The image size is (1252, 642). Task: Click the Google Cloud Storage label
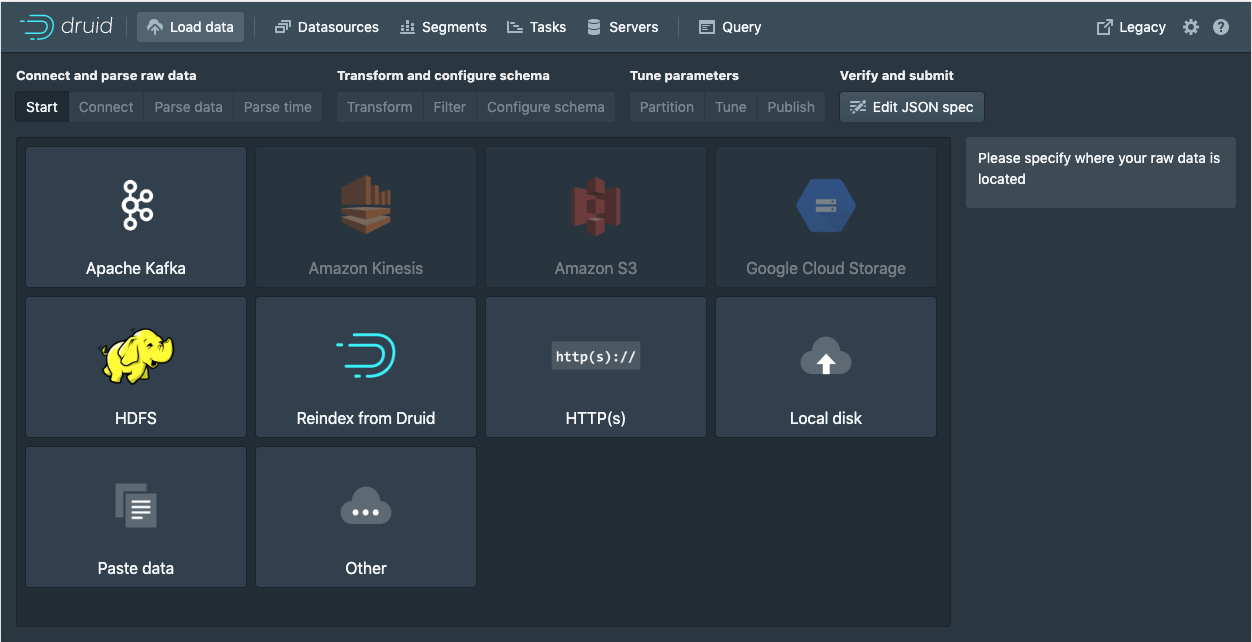(x=826, y=268)
